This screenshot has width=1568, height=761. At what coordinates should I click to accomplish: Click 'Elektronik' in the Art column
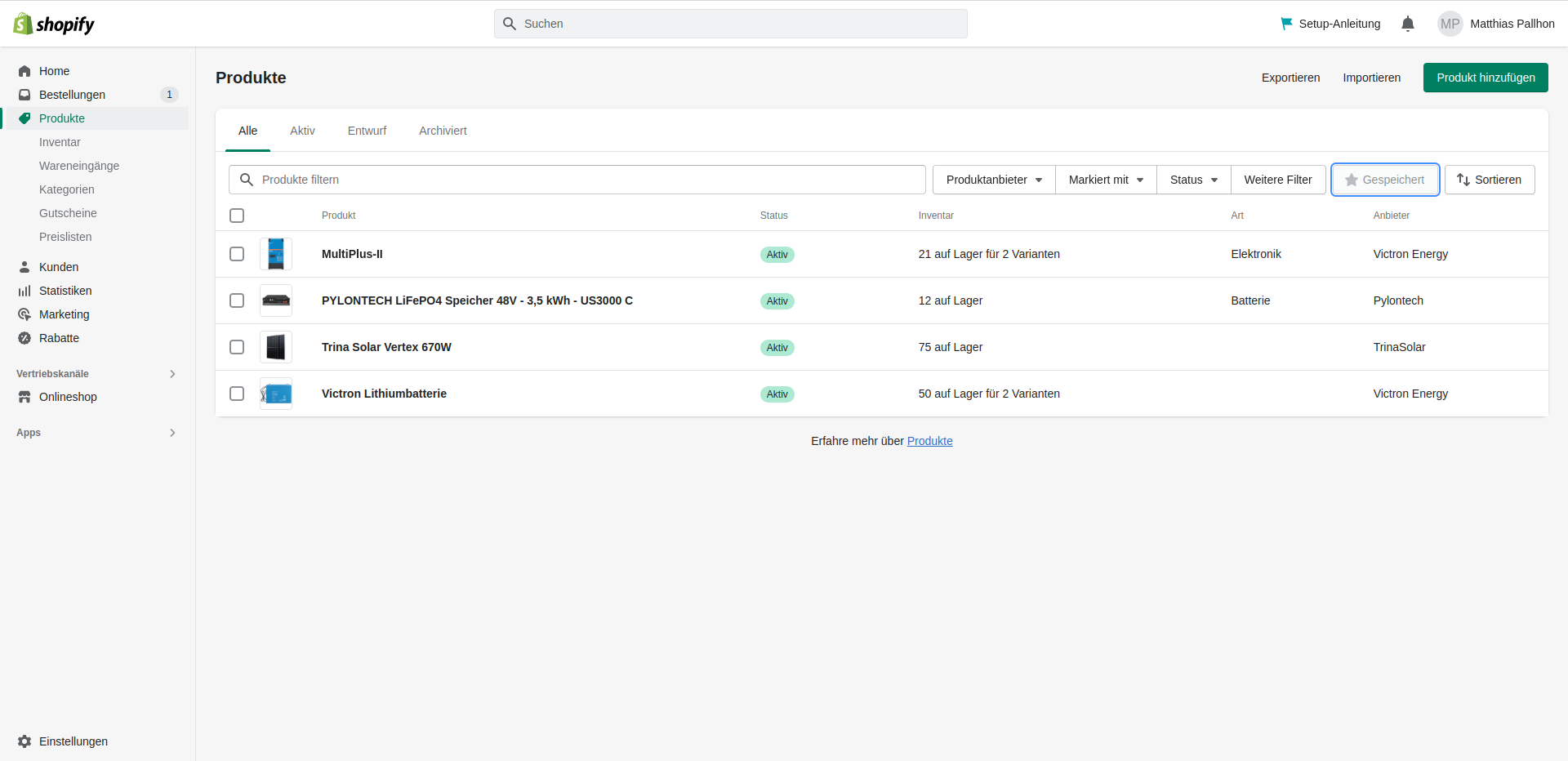(x=1256, y=254)
